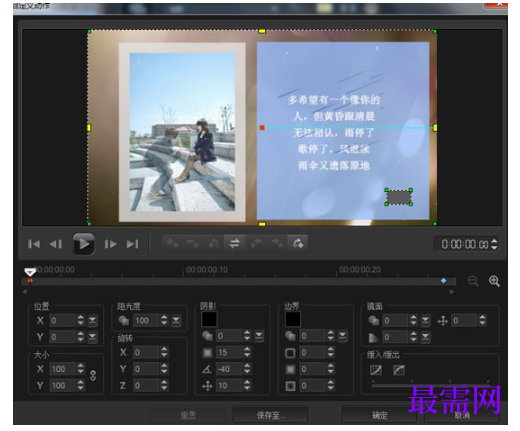Click the 0:00:00.00 timecode field
The width and height of the screenshot is (520, 431).
click(465, 244)
